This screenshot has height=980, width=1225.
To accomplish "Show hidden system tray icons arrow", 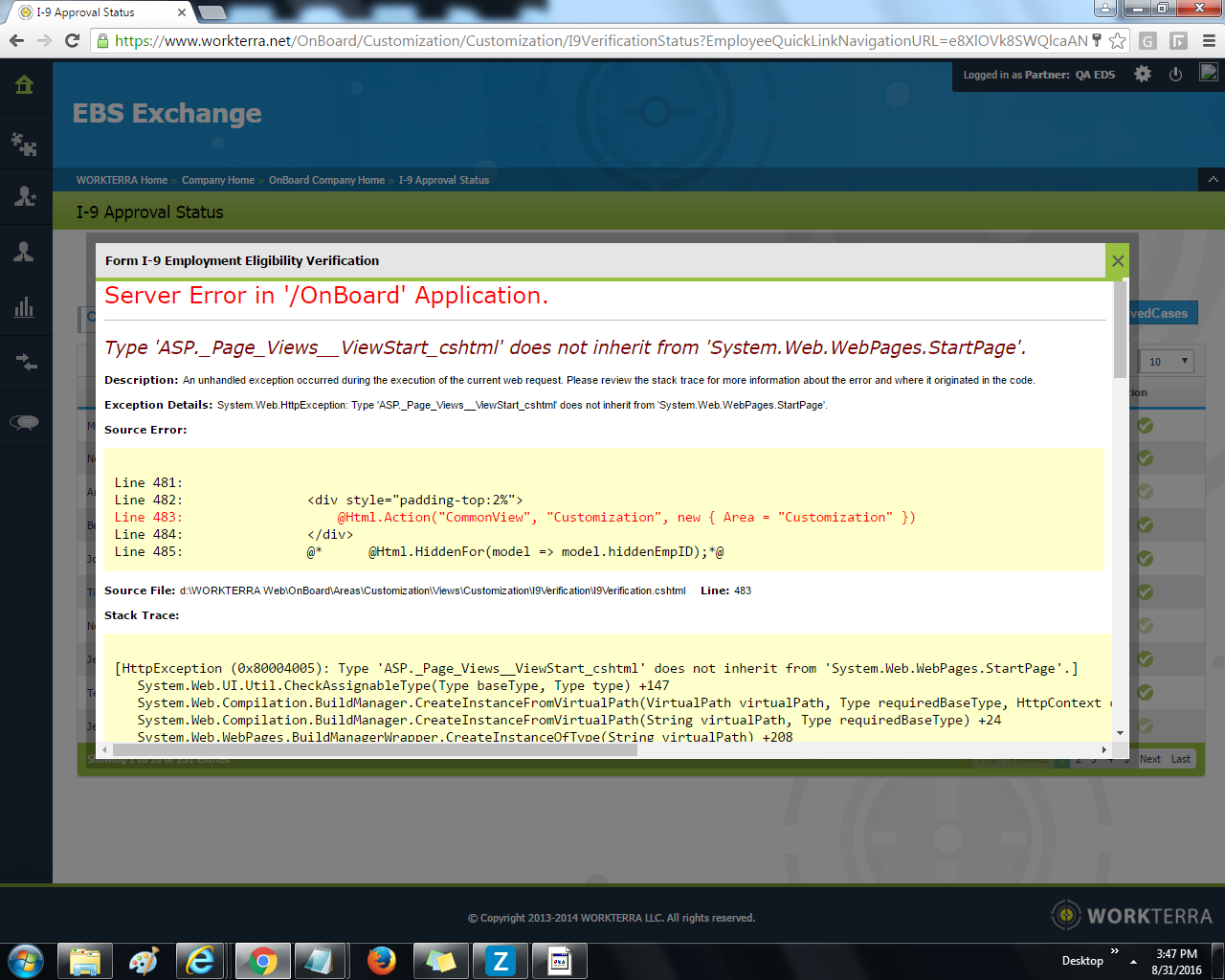I will 1133,961.
